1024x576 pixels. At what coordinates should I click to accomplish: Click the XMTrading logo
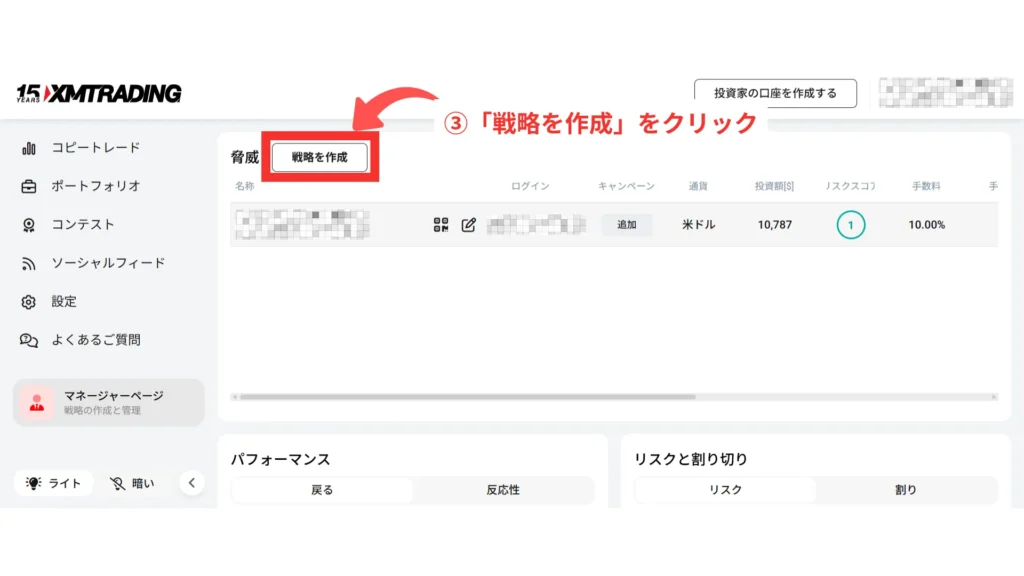click(98, 93)
